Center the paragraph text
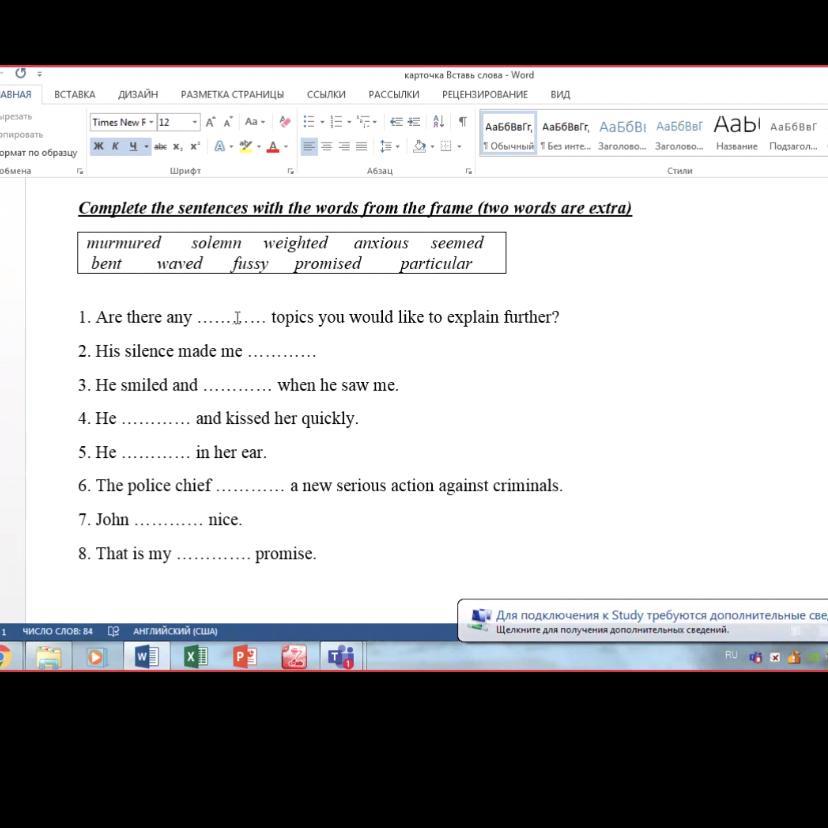828x828 pixels. point(327,146)
